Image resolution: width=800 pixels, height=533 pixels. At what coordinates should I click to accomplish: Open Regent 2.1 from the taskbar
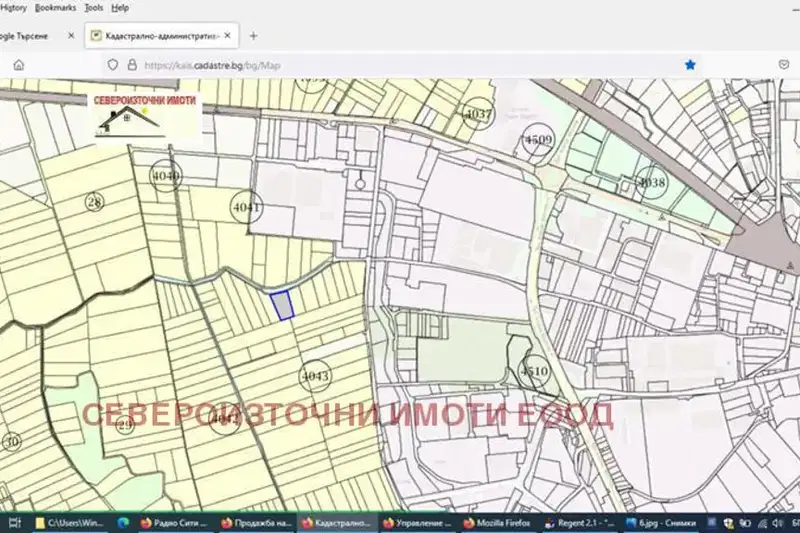tap(580, 523)
